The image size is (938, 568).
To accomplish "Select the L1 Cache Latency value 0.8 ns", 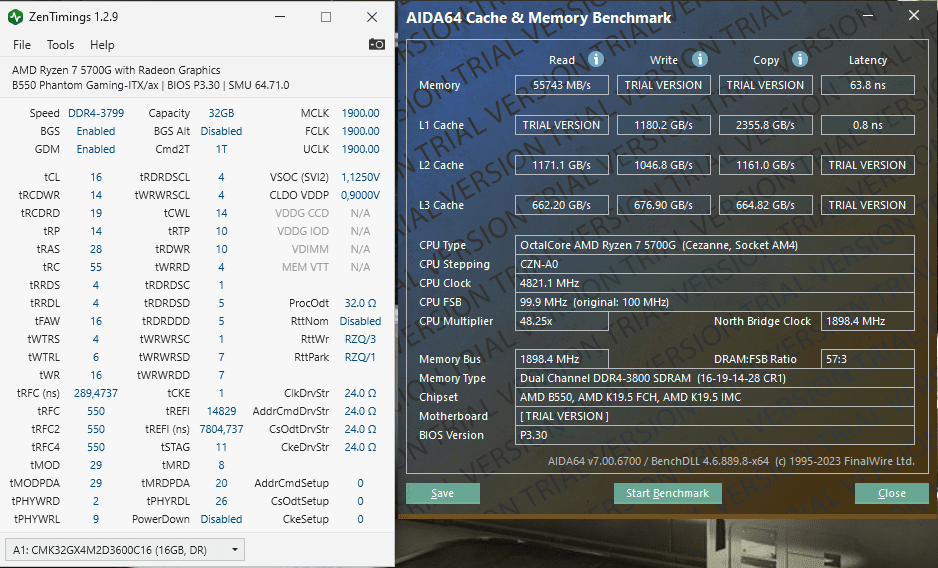I will [x=867, y=125].
